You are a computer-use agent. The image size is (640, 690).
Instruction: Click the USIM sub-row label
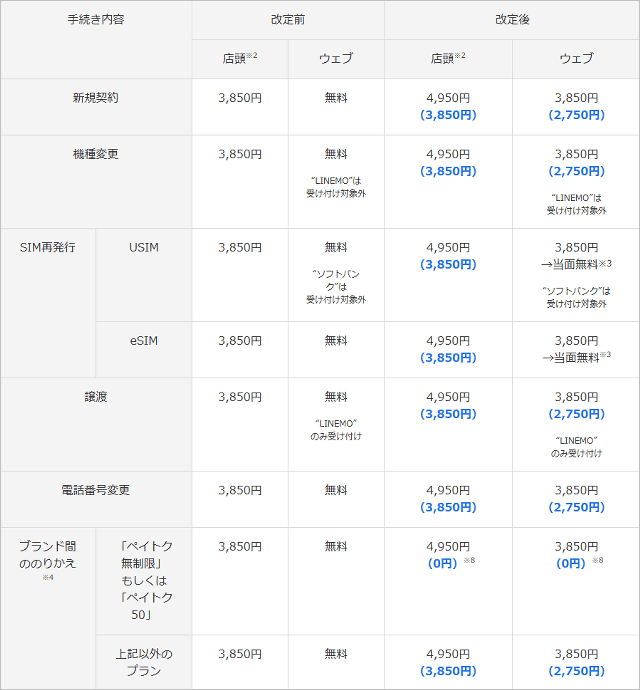pyautogui.click(x=144, y=247)
